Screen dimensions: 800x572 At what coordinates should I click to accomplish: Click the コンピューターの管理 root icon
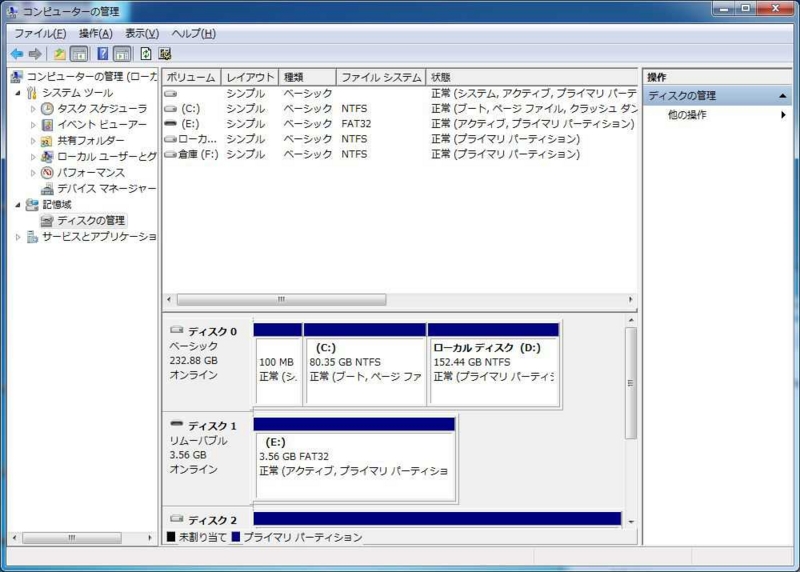click(x=16, y=77)
